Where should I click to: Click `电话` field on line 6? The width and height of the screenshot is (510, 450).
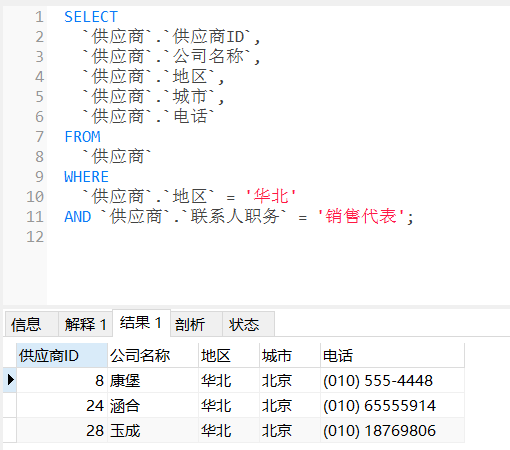[189, 116]
